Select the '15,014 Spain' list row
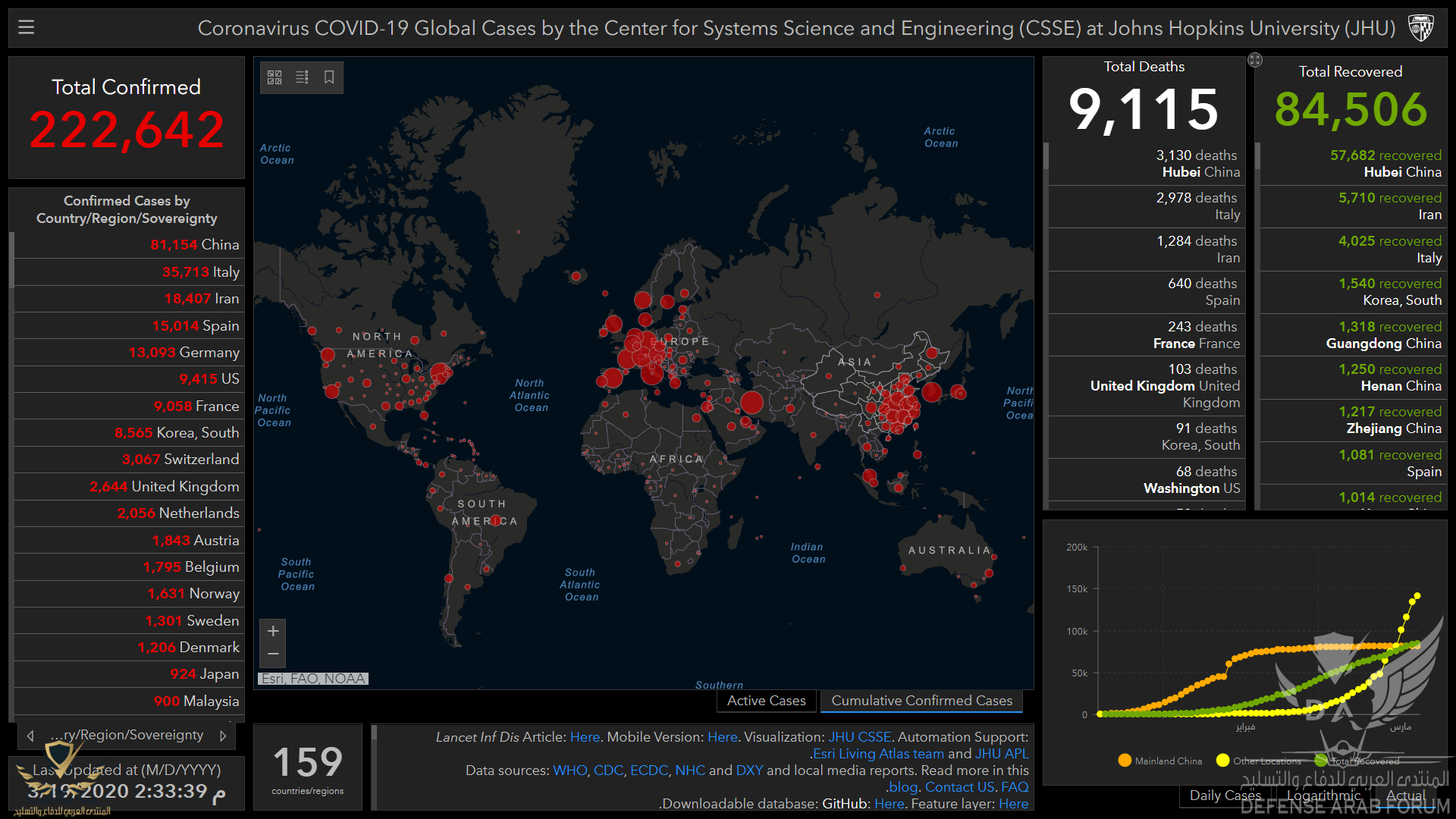The height and width of the screenshot is (819, 1456). click(128, 326)
